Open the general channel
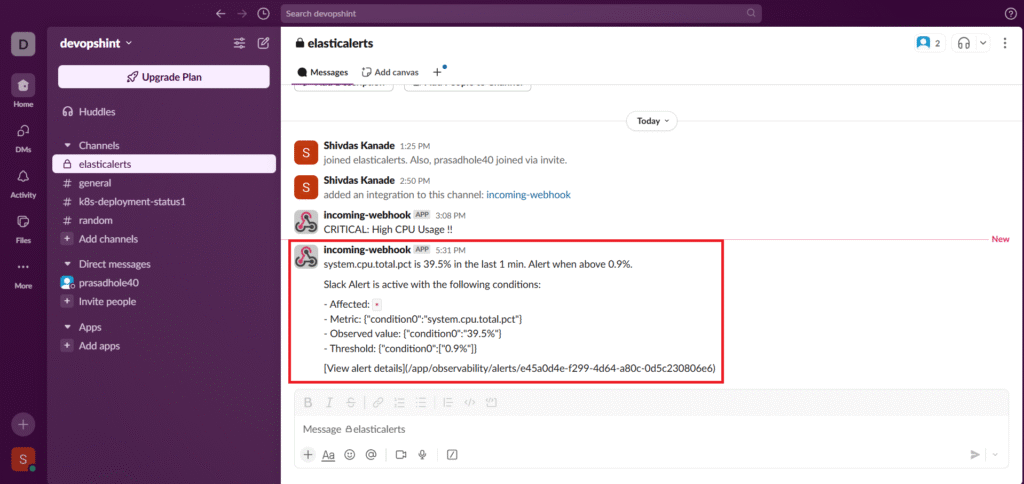Image resolution: width=1024 pixels, height=484 pixels. click(164, 183)
